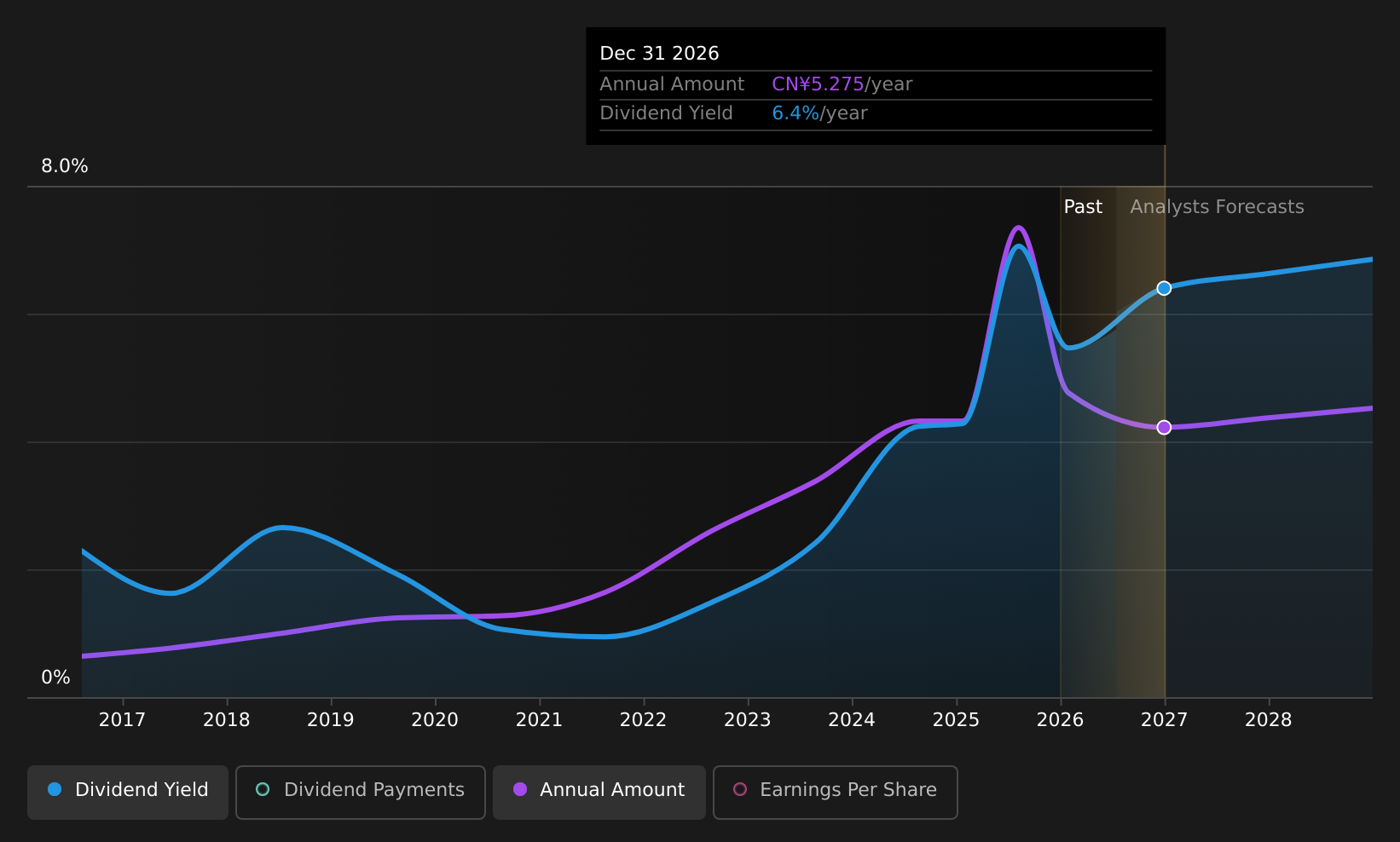Screen dimensions: 1400x842
Task: Click the 2027 x-axis label
Action: [x=1164, y=720]
